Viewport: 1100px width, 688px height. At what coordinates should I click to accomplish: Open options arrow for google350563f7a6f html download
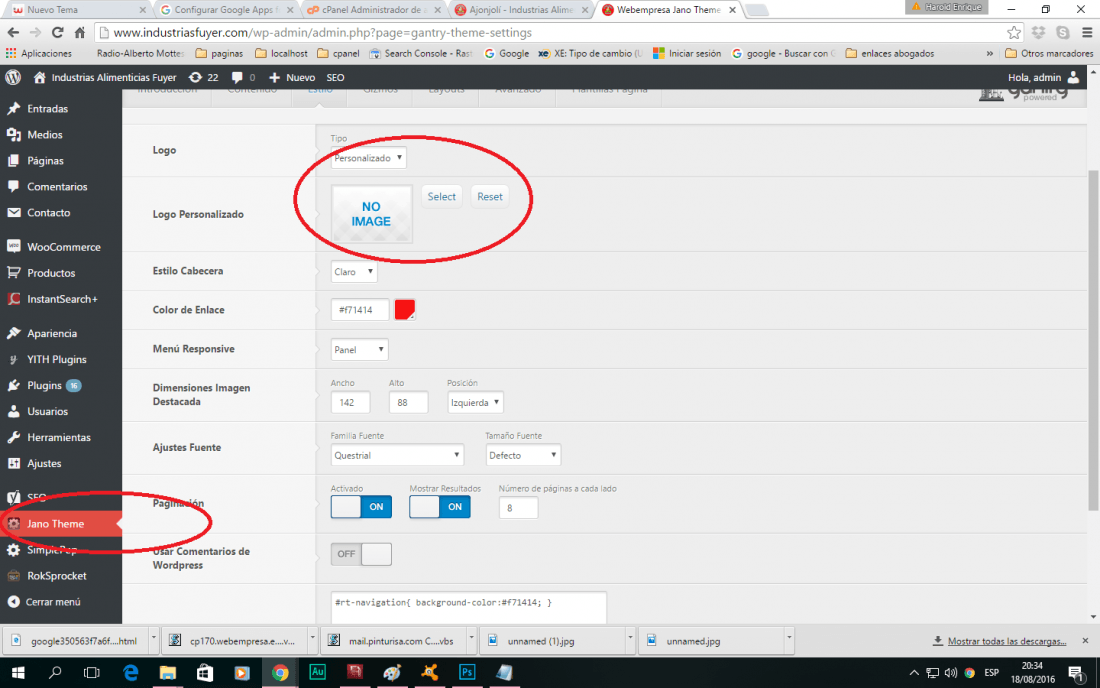click(x=153, y=640)
